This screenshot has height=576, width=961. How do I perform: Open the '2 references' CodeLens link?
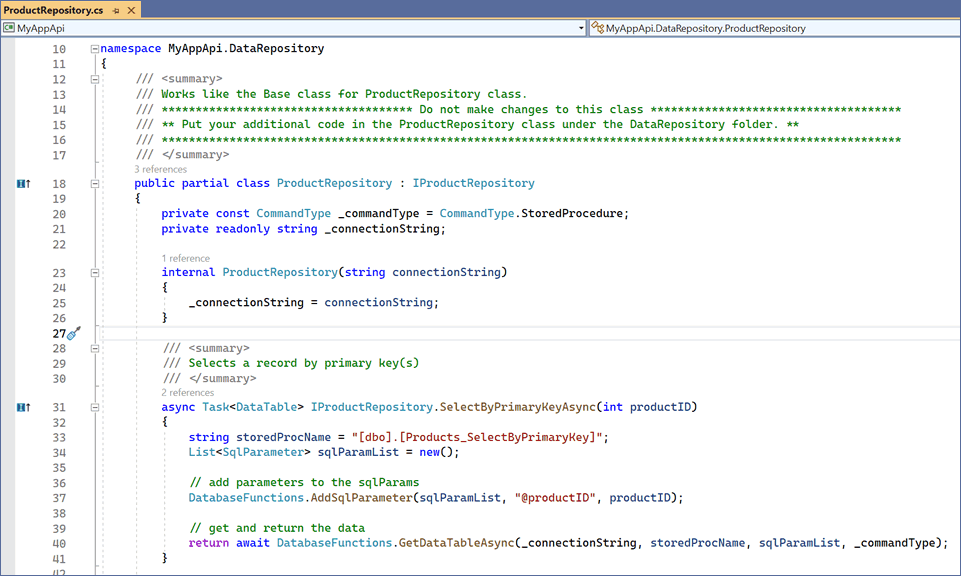188,393
